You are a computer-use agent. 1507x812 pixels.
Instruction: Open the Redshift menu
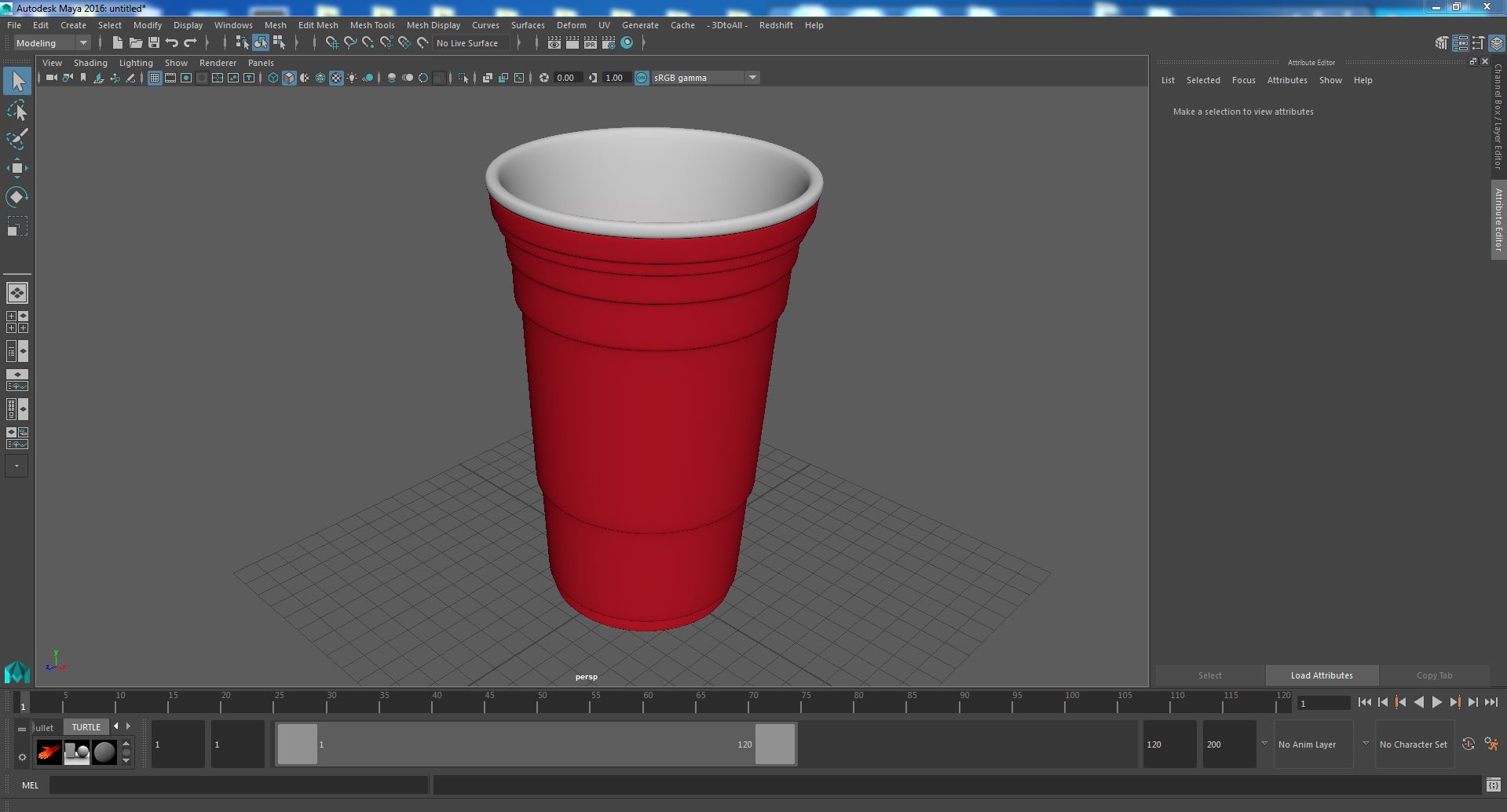(x=776, y=25)
